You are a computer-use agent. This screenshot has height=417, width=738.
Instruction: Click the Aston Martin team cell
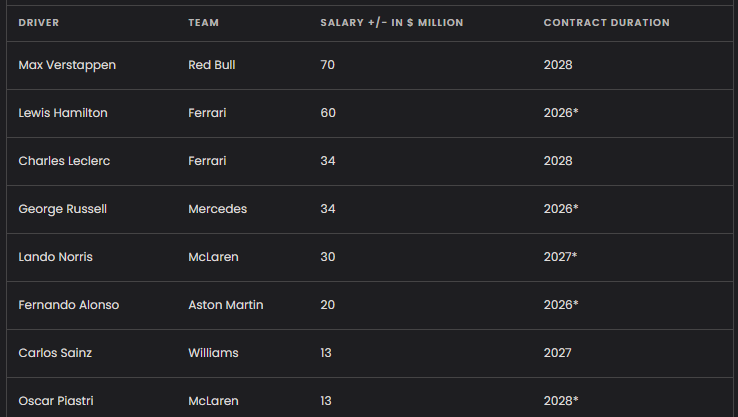tap(225, 305)
